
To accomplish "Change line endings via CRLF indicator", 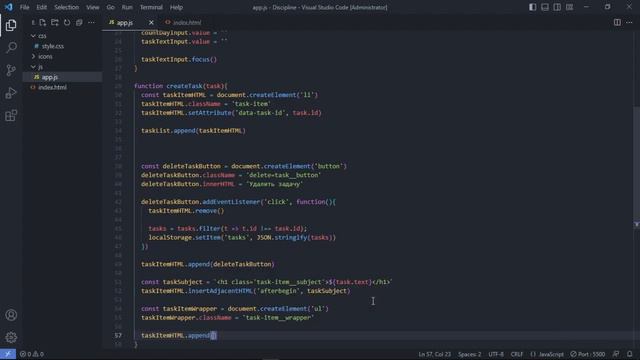I will click(517, 354).
